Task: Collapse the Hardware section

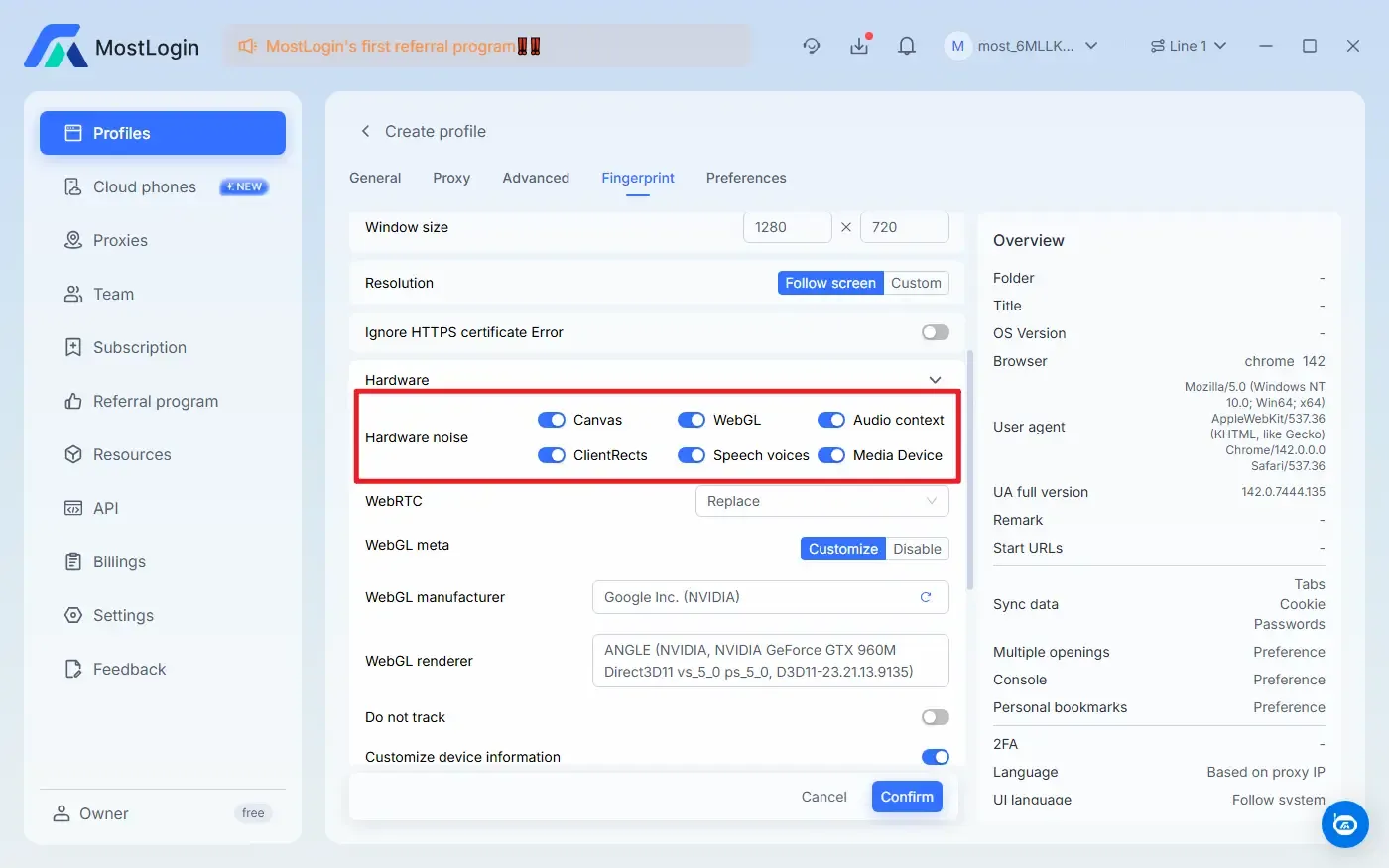Action: pos(935,380)
